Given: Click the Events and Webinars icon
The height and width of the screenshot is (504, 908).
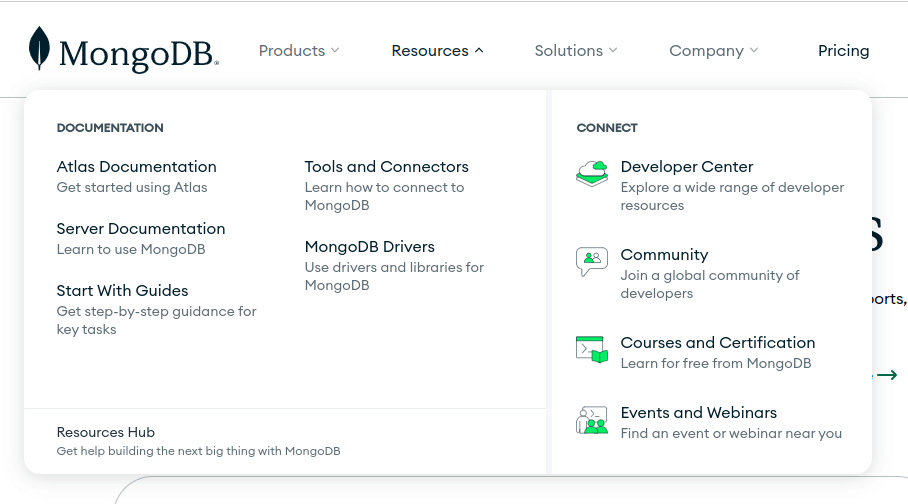Looking at the screenshot, I should click(x=592, y=420).
